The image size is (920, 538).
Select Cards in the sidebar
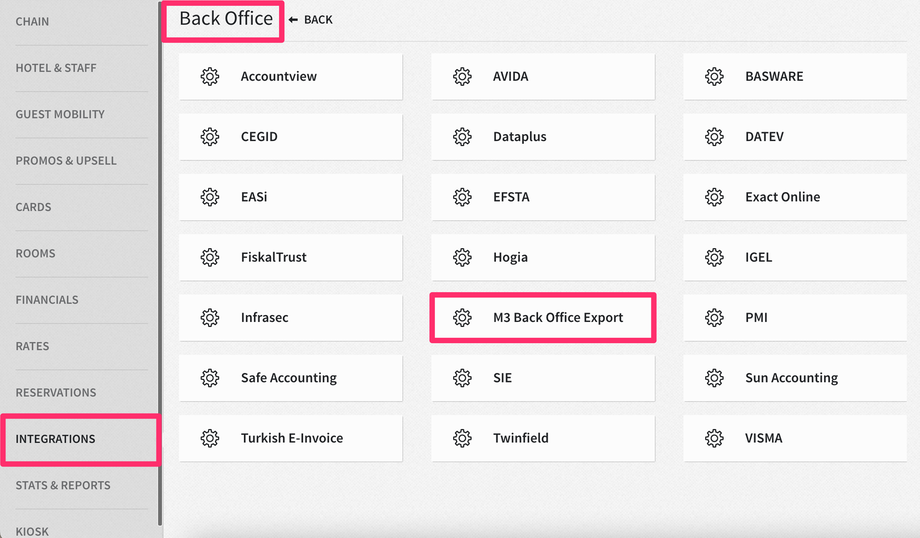pos(33,207)
